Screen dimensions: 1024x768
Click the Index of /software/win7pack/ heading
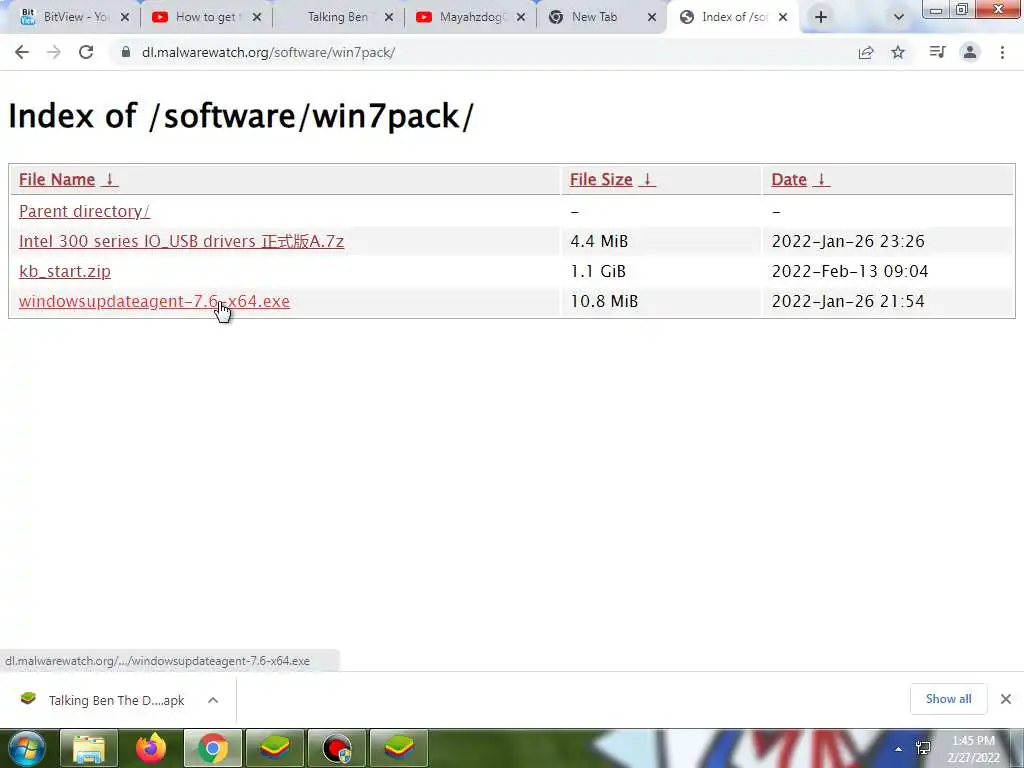pyautogui.click(x=241, y=116)
